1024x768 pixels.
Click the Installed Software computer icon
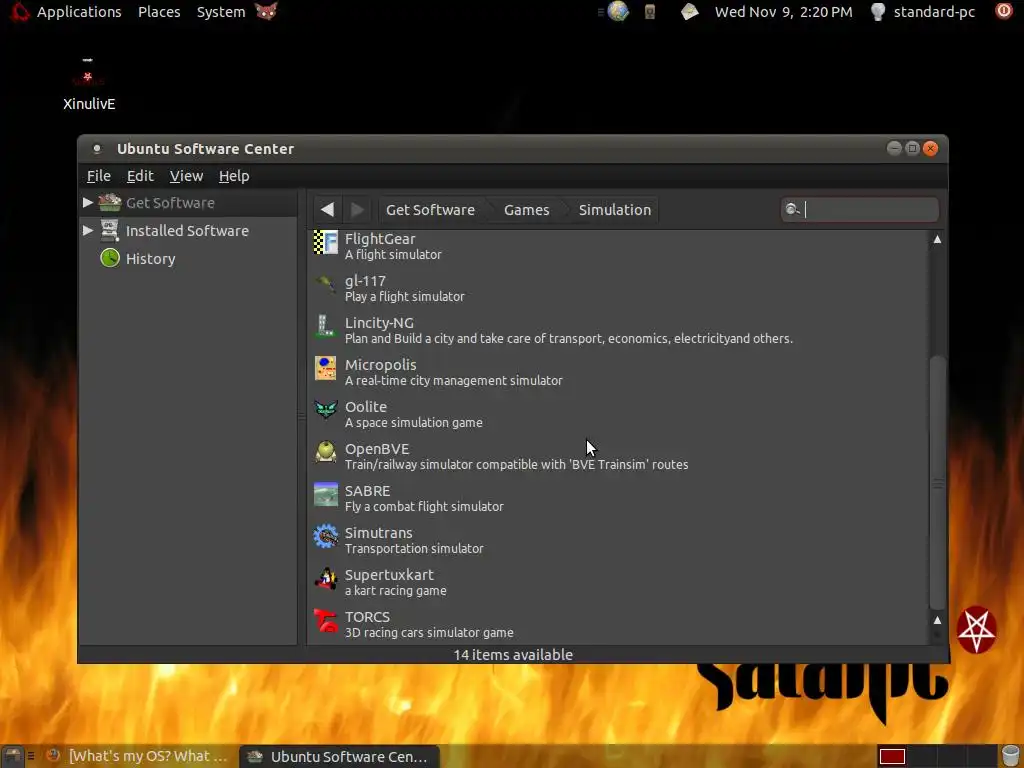tap(110, 230)
